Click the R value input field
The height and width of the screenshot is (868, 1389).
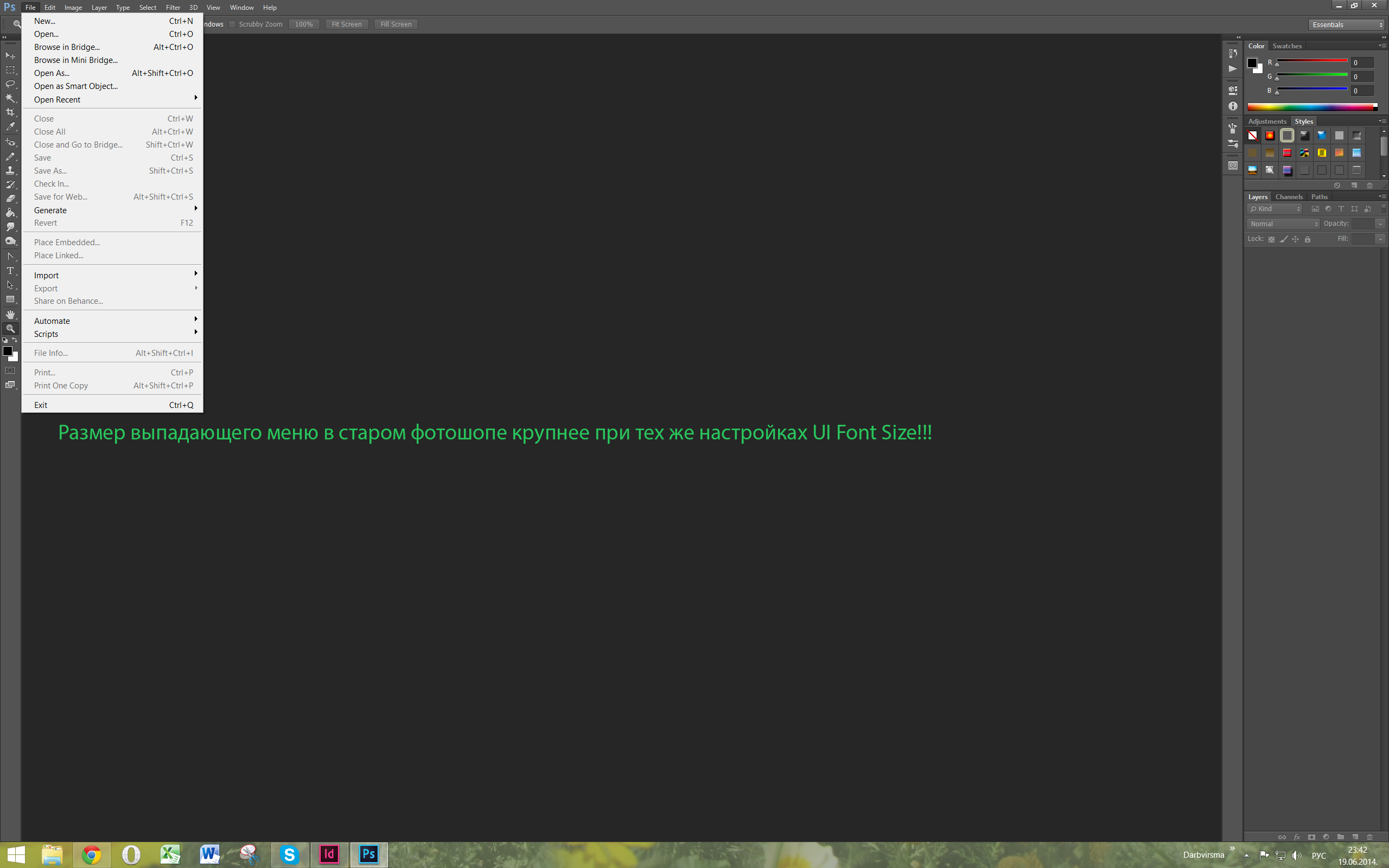tap(1362, 62)
